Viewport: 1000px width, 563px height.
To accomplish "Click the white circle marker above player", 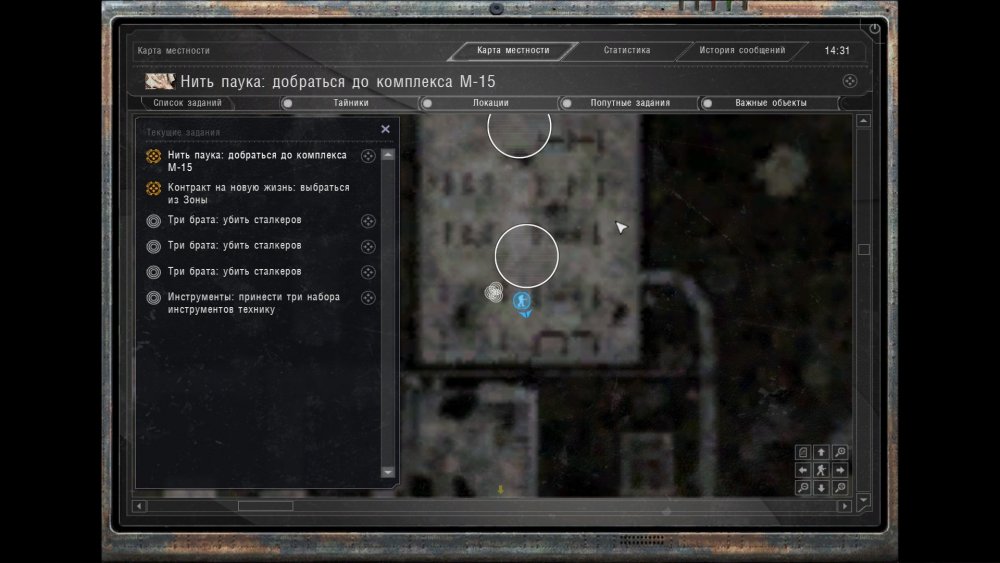I will tap(527, 256).
